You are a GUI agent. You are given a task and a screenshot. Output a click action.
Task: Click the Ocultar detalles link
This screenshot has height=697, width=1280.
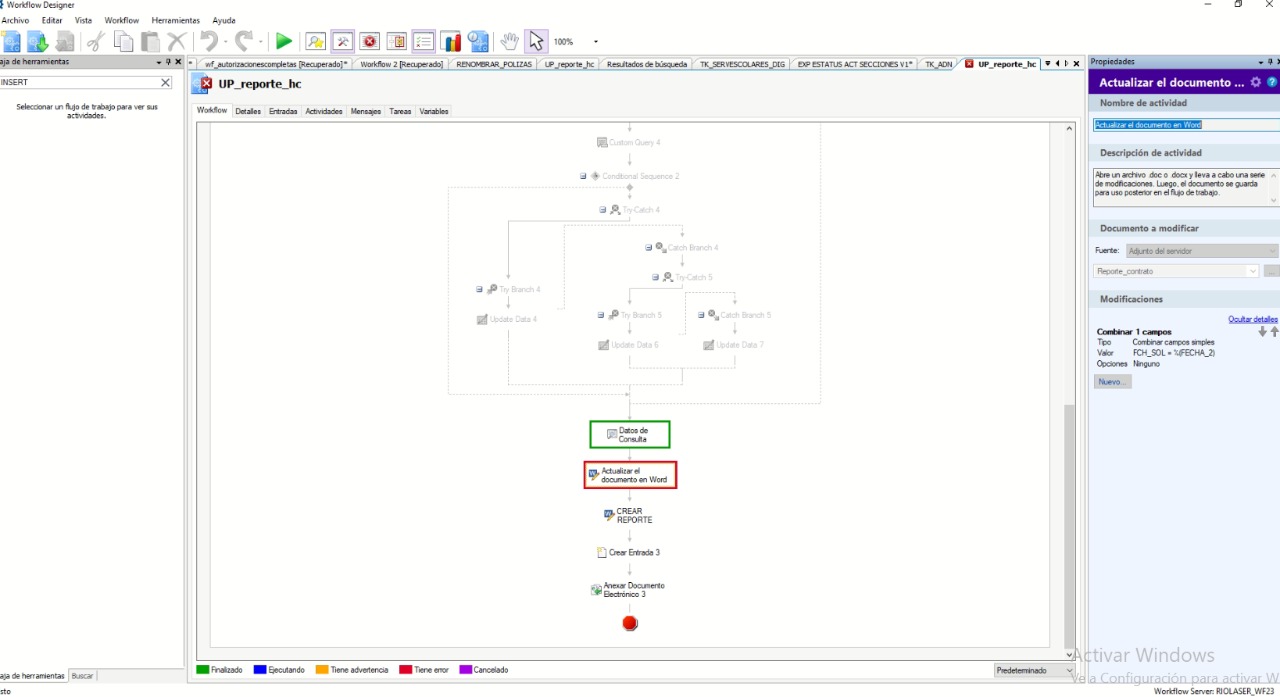[1252, 319]
